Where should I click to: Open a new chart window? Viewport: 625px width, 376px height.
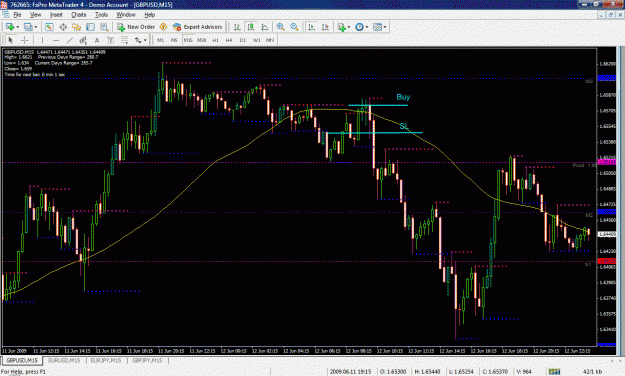[10, 27]
